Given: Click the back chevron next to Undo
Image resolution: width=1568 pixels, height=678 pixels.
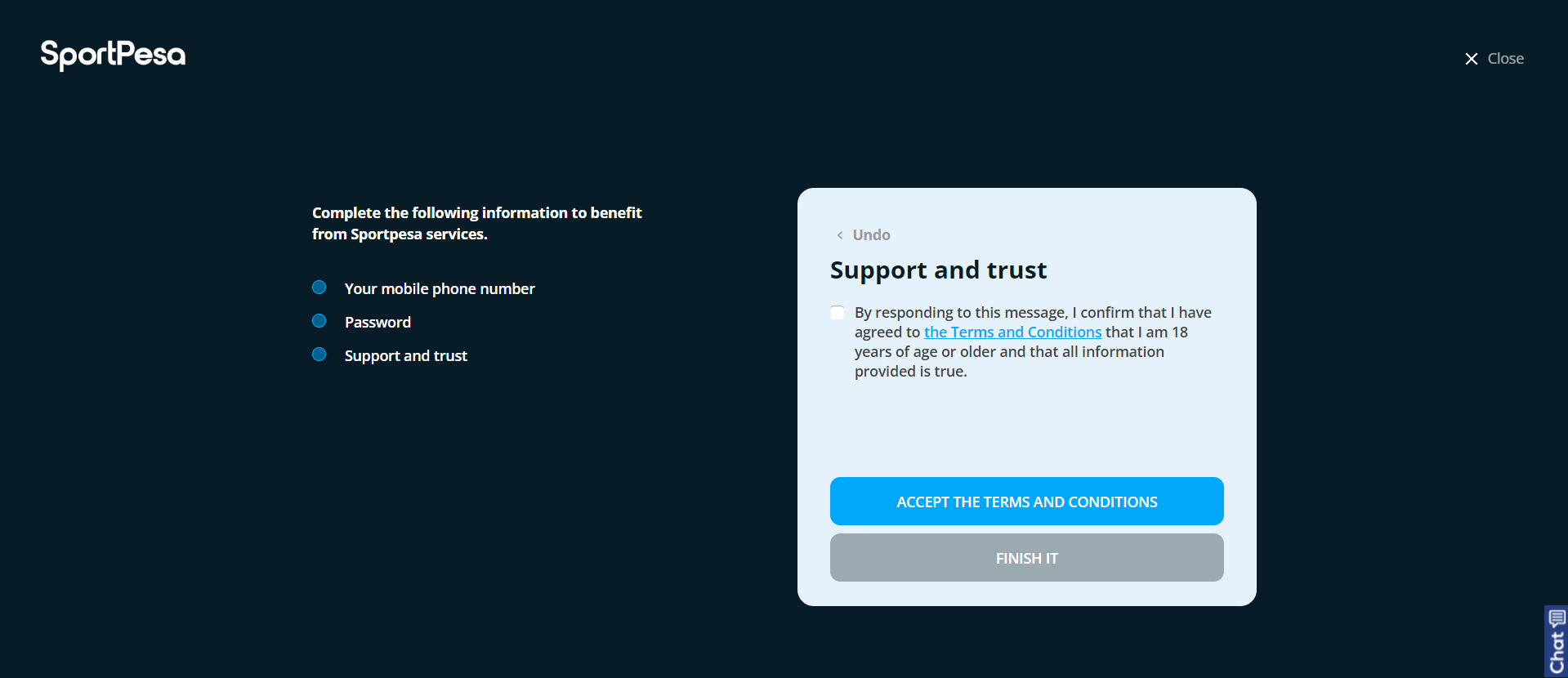Looking at the screenshot, I should pyautogui.click(x=839, y=235).
